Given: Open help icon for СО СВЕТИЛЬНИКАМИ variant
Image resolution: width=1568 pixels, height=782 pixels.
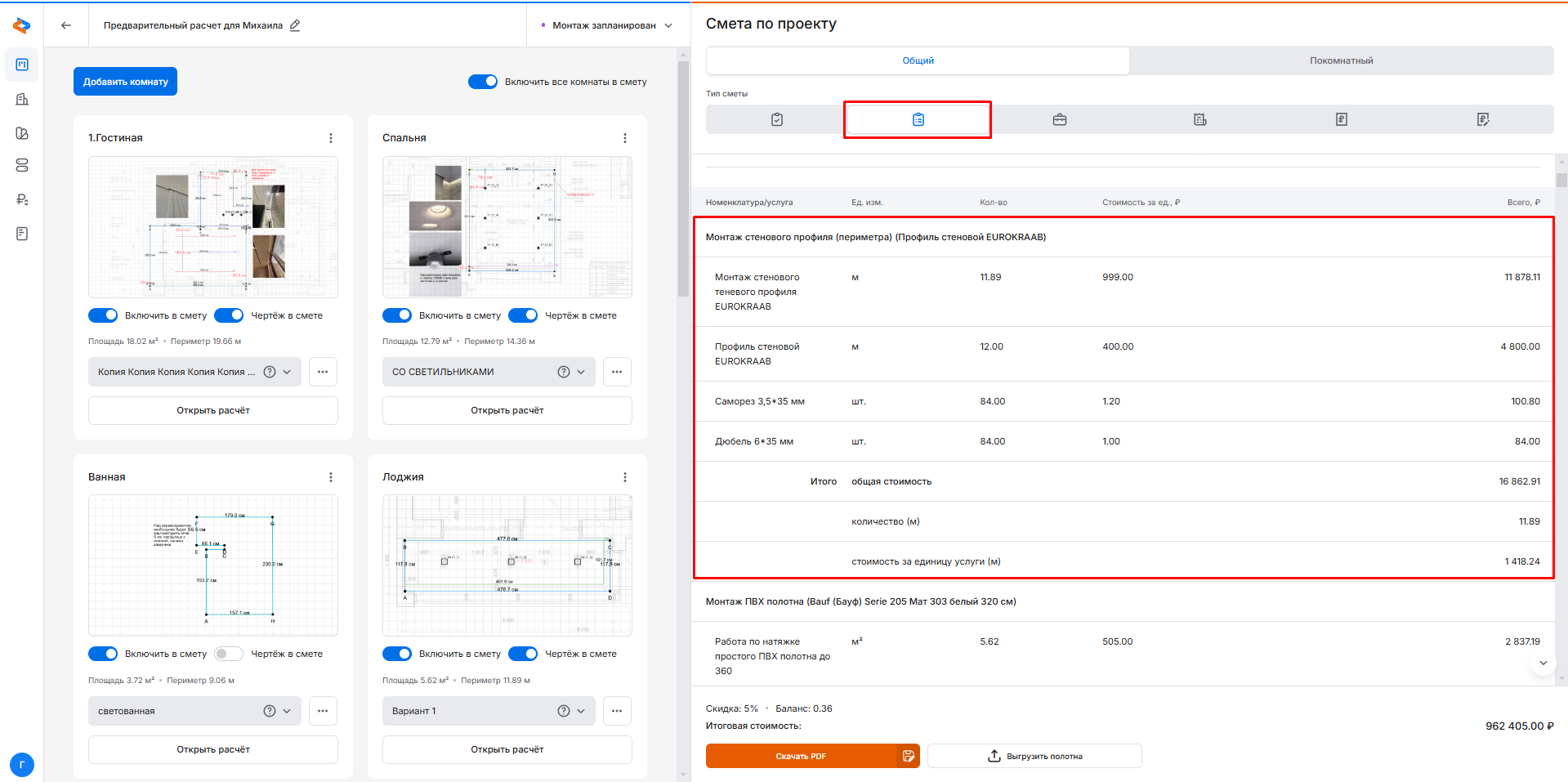Looking at the screenshot, I should pos(563,372).
